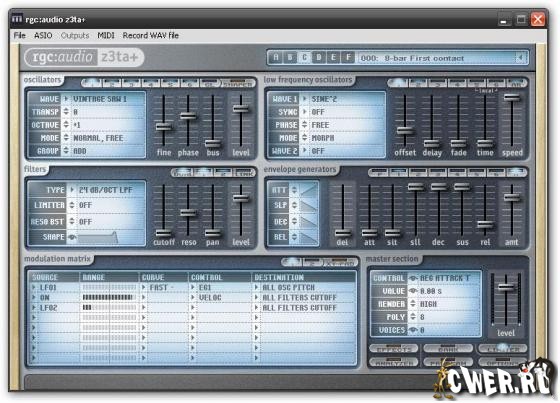Click the envelope rel slider handle
Viewport: 560px width, 403px height.
(485, 224)
